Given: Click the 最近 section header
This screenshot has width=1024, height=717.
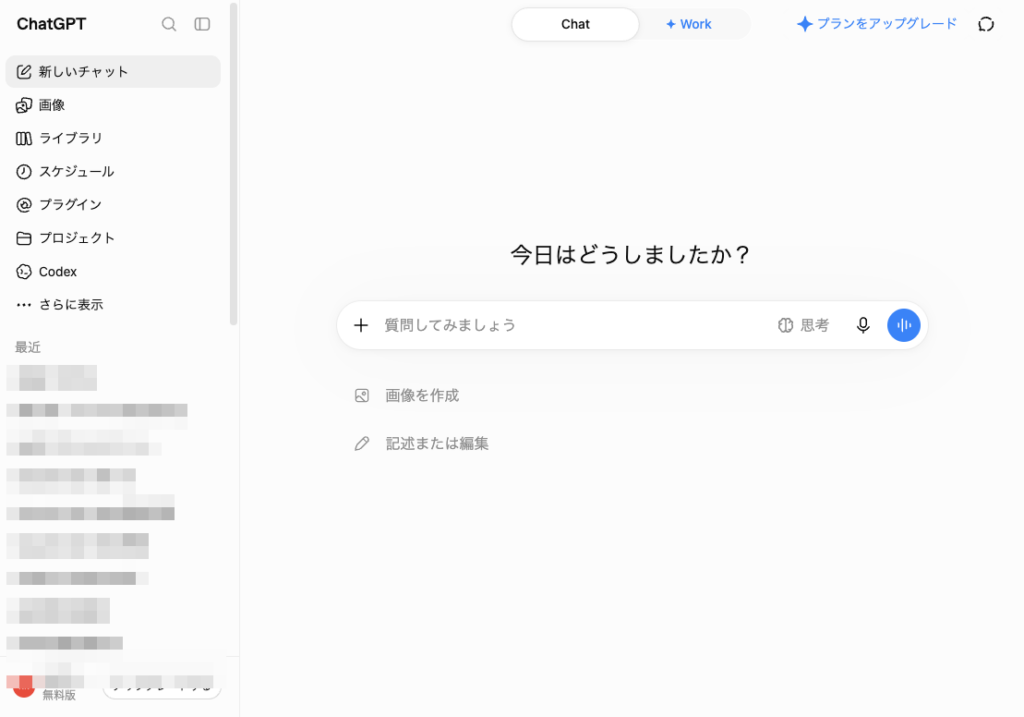Looking at the screenshot, I should pyautogui.click(x=28, y=347).
